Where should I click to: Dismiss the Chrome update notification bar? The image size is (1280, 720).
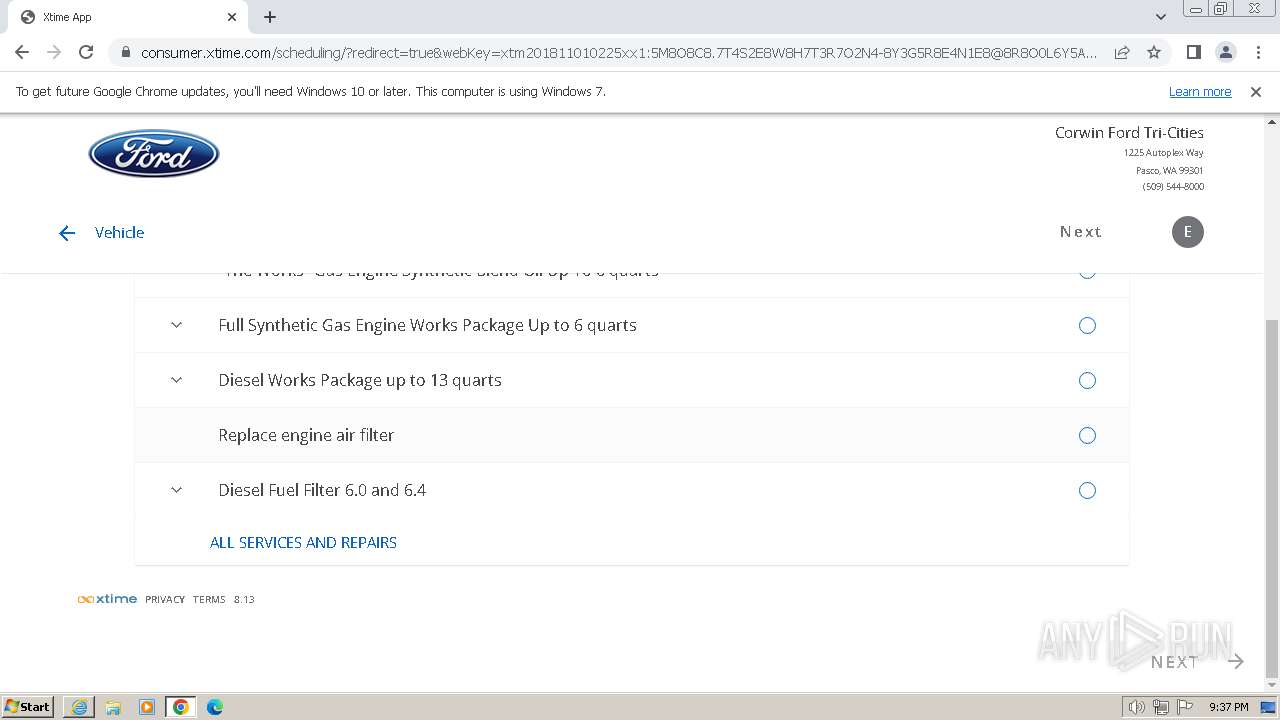pos(1256,92)
